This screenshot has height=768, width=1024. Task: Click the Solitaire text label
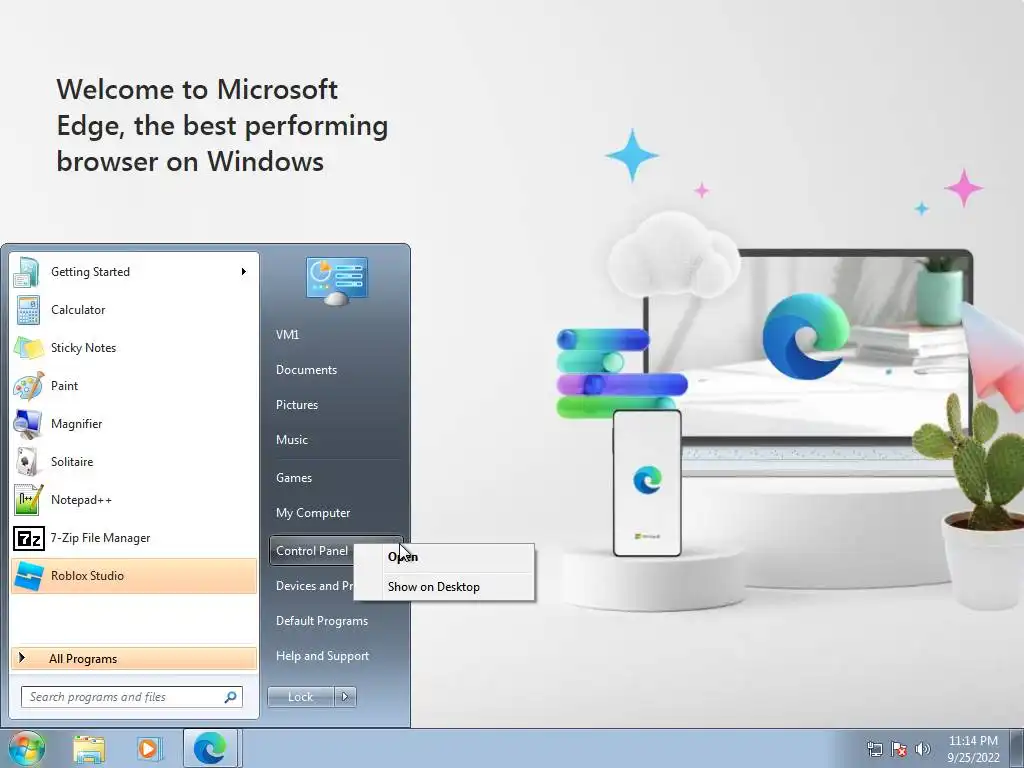pos(72,462)
